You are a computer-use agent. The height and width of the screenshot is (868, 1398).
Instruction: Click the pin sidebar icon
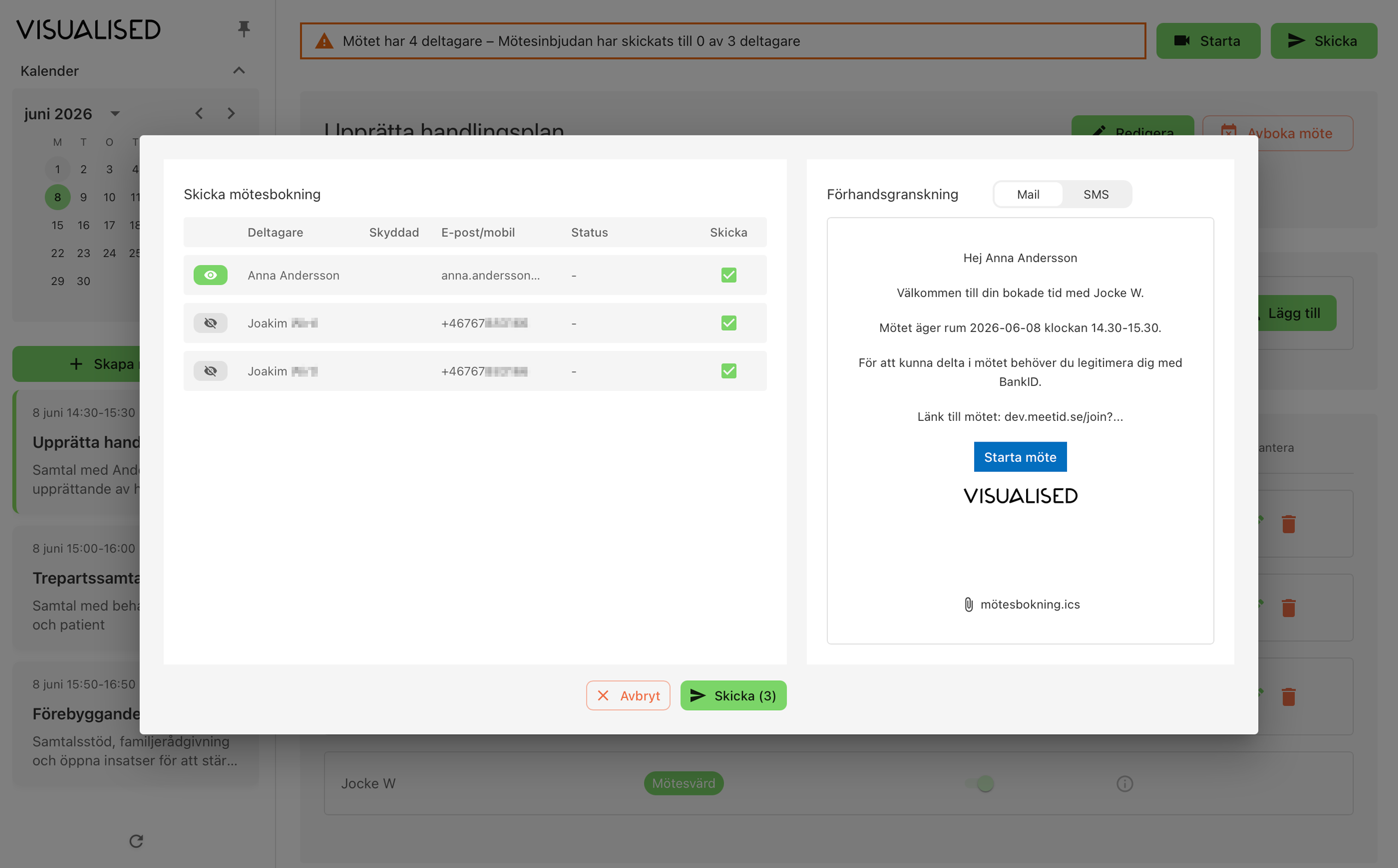pyautogui.click(x=244, y=29)
